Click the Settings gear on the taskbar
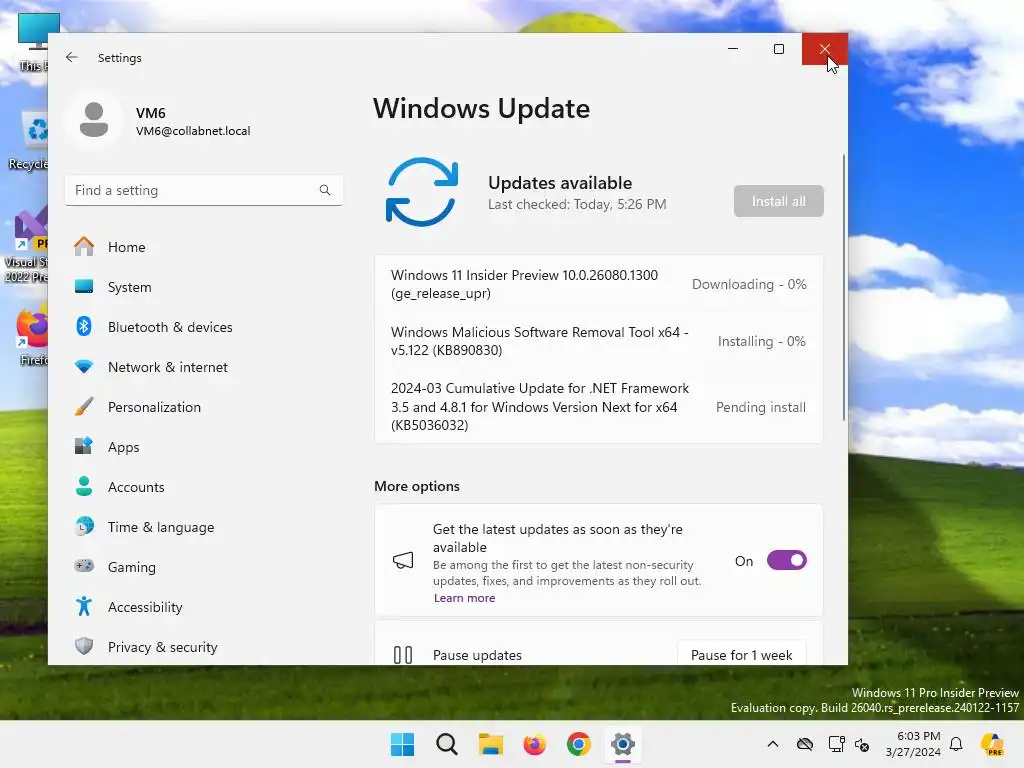Image resolution: width=1024 pixels, height=768 pixels. click(x=622, y=744)
